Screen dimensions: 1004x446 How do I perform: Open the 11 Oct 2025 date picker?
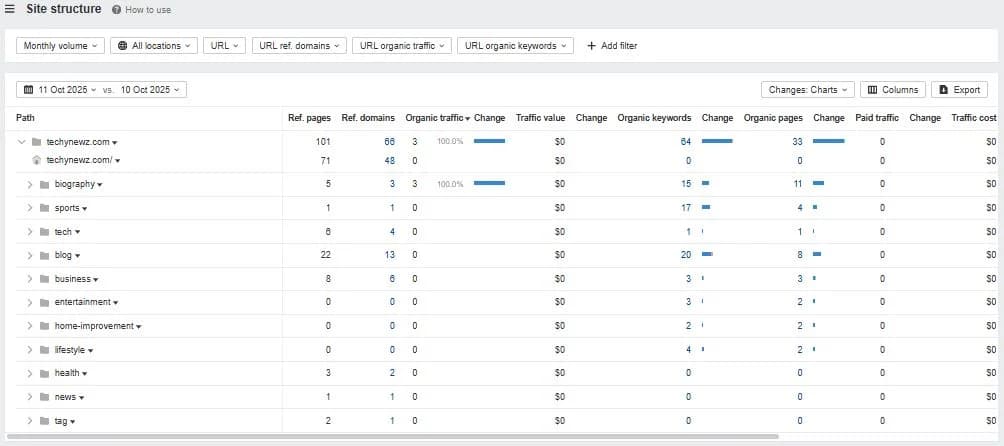point(60,90)
